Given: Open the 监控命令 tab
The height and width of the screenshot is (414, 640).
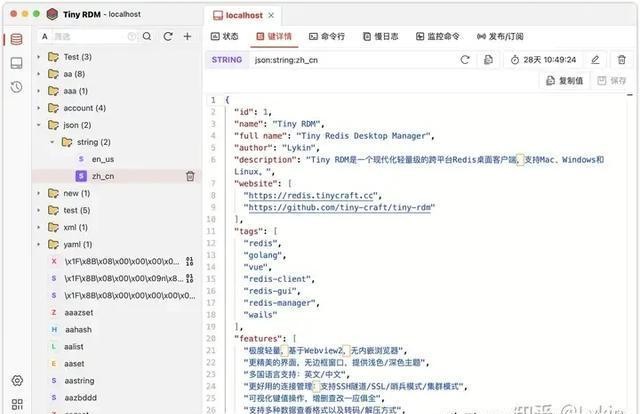Looking at the screenshot, I should tap(438, 36).
